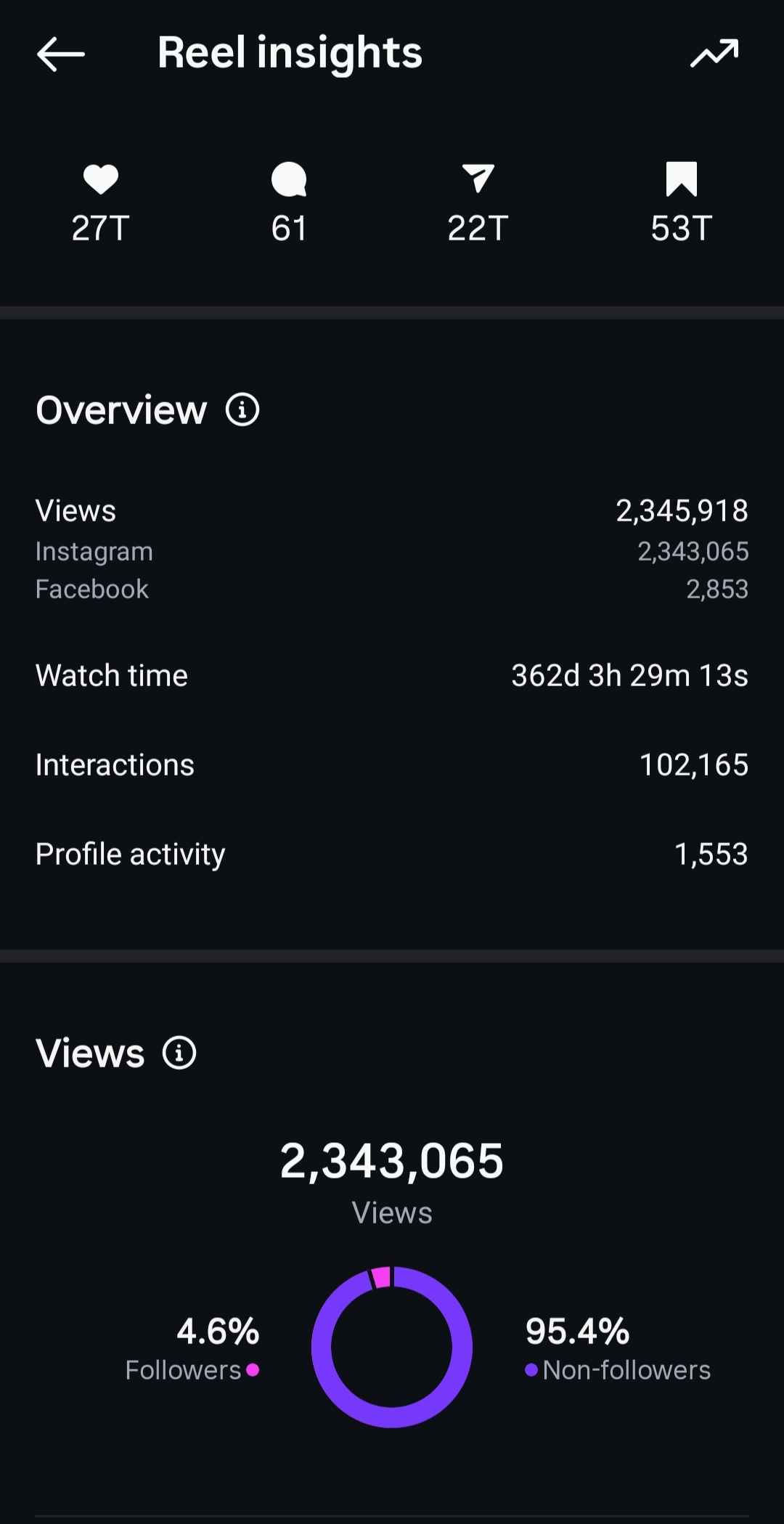This screenshot has width=784, height=1524.
Task: Tap the Instagram views row
Action: 392,552
